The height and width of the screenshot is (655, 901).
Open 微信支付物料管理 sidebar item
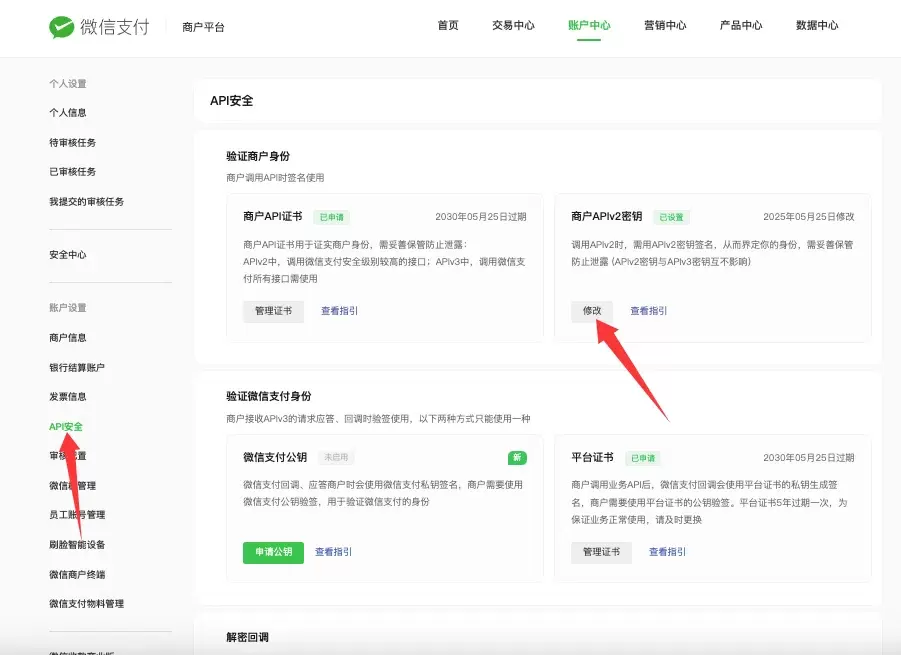tap(86, 604)
